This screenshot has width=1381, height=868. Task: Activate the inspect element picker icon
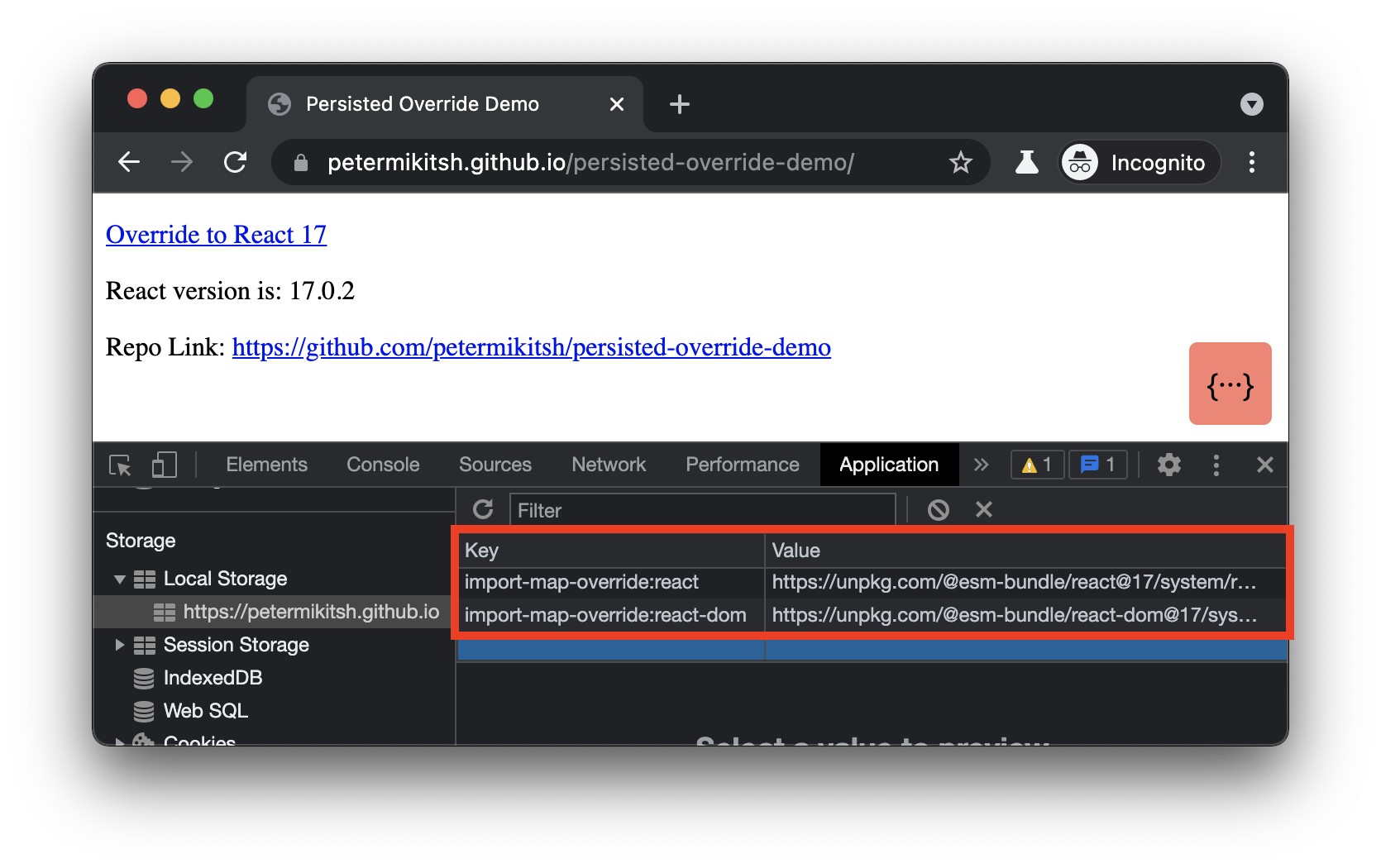(121, 465)
